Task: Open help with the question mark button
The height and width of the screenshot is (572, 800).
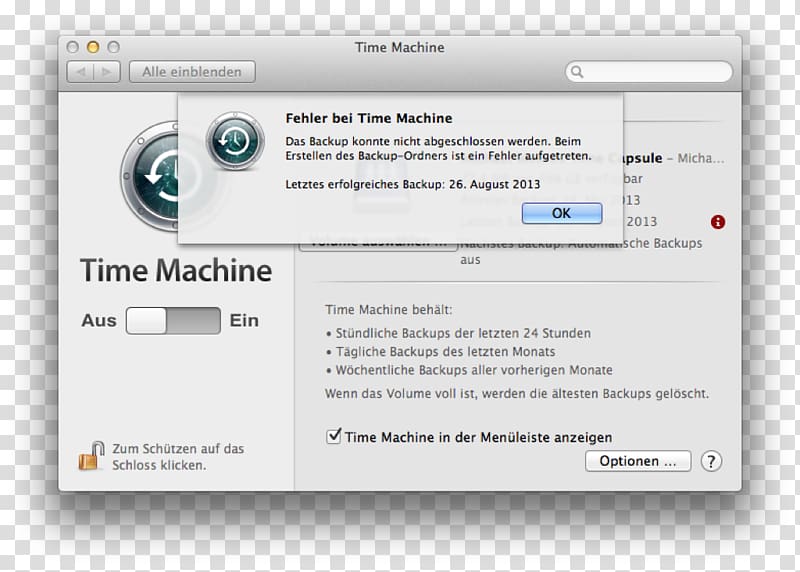Action: click(711, 461)
